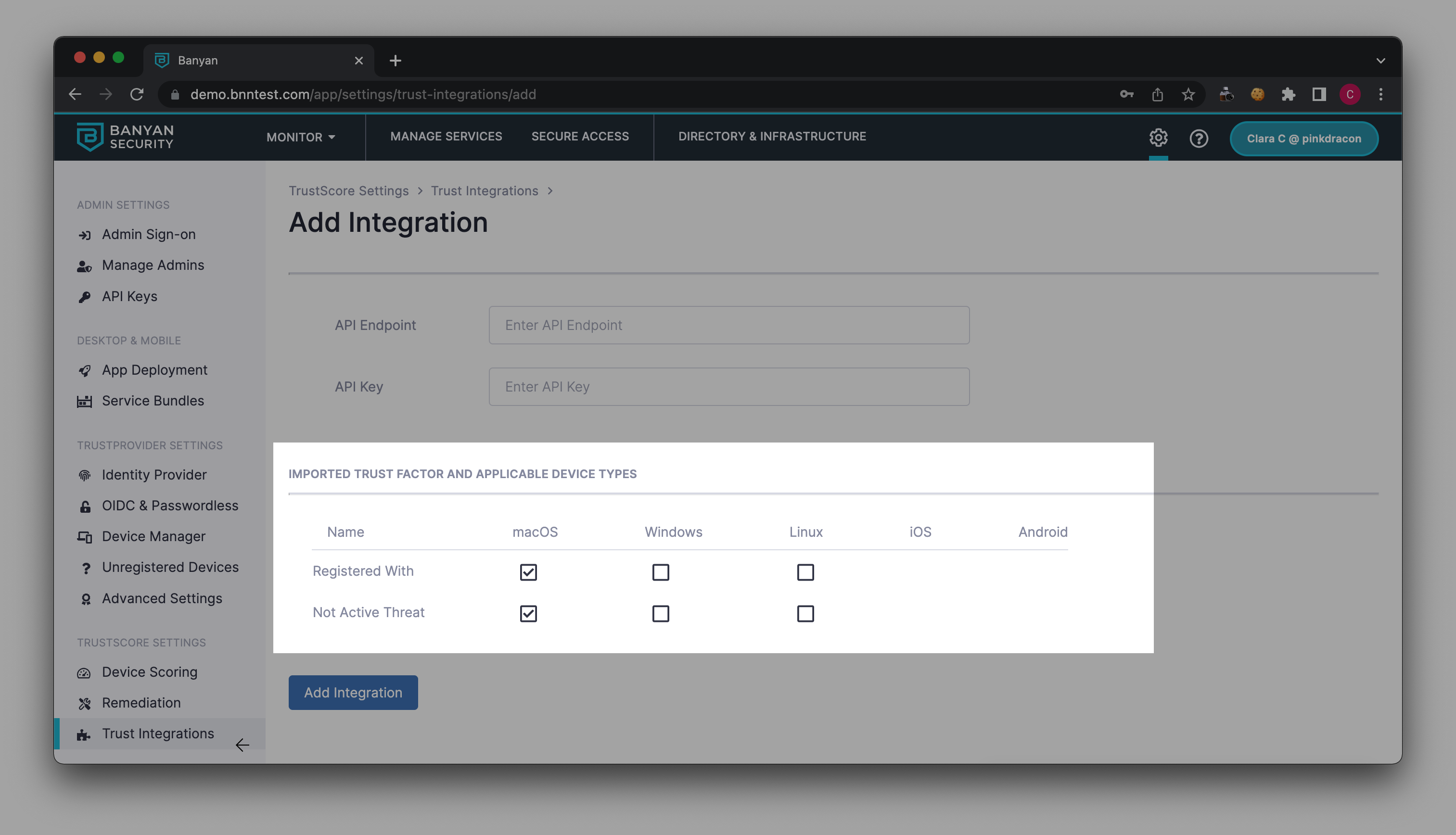Click the left arrow icon in the sidebar
This screenshot has height=835, width=1456.
tap(242, 745)
